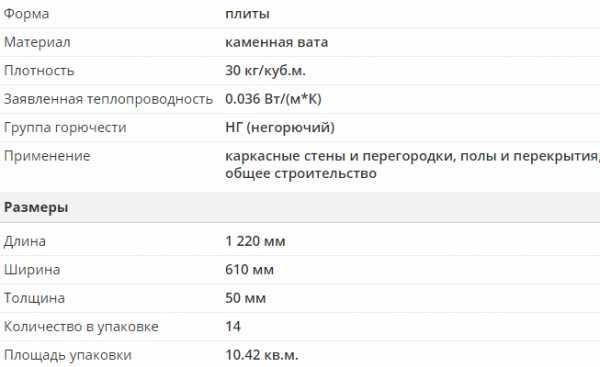
Task: Select the каменная вата value
Action: [276, 42]
